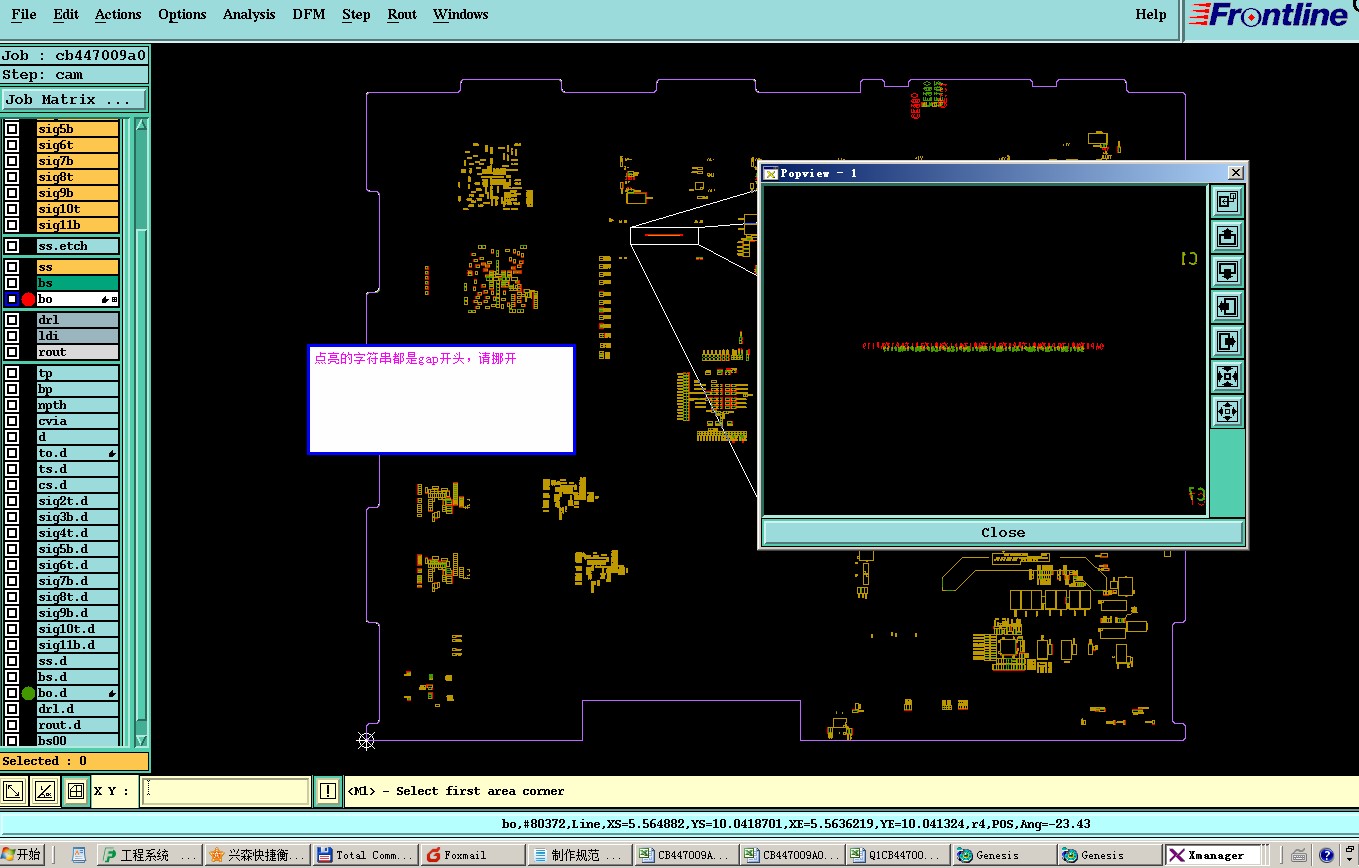Click the top window-swap icon in Popview

tap(1227, 202)
